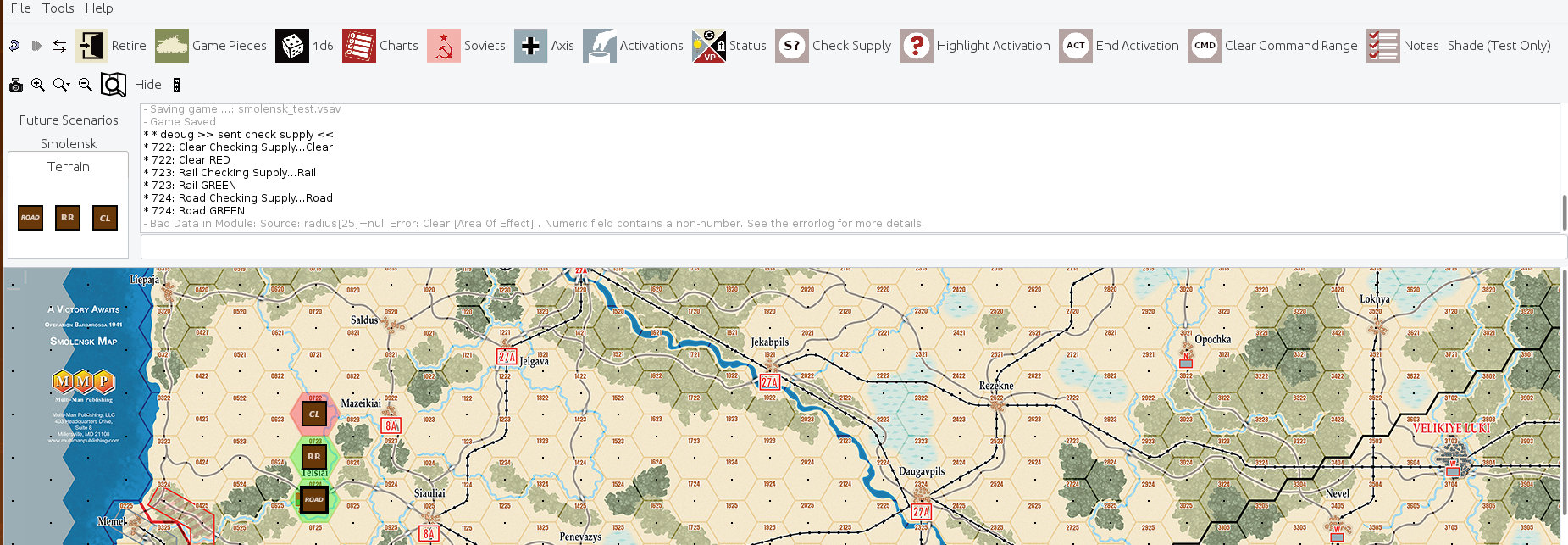Open the zoom level selector magnifier

click(x=61, y=85)
